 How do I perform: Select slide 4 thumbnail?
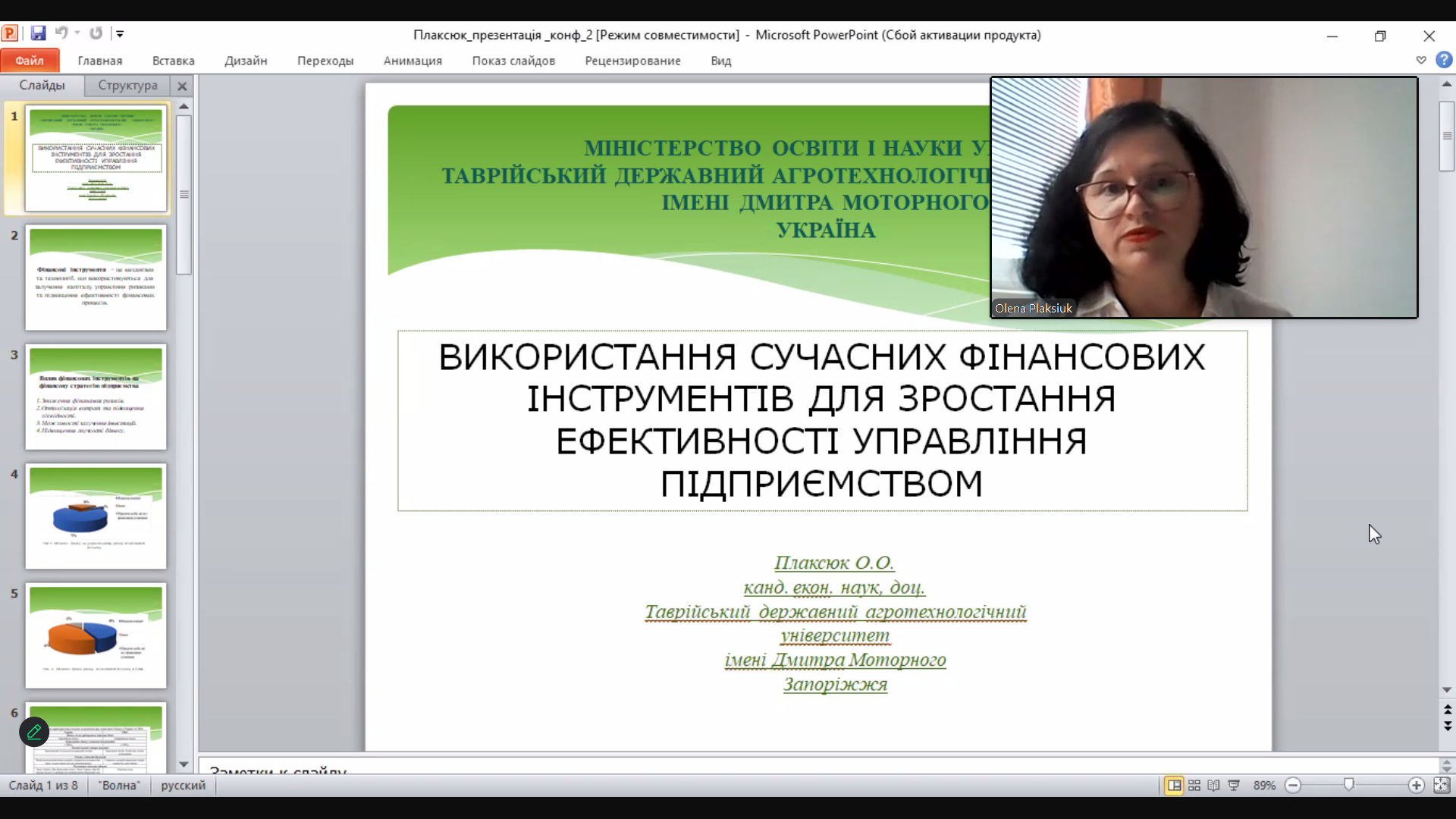click(96, 516)
